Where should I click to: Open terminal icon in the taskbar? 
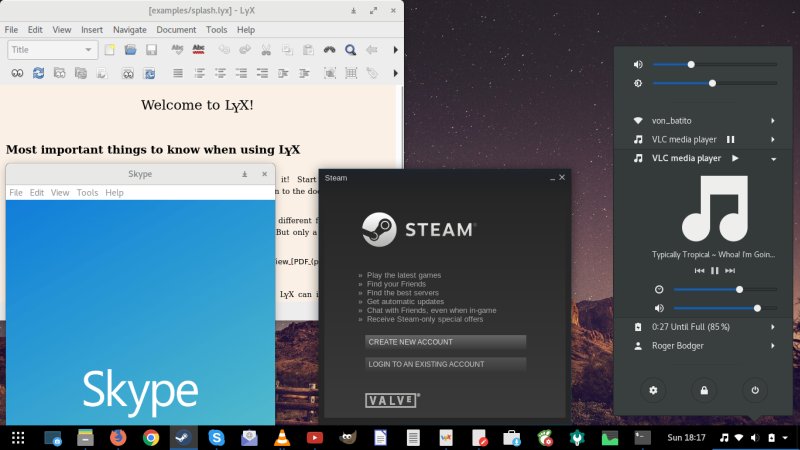(642, 438)
